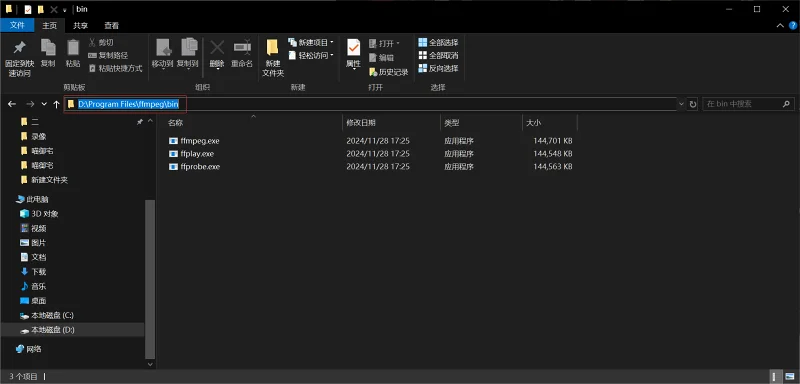Open the recent locations dropdown arrow

coord(44,104)
